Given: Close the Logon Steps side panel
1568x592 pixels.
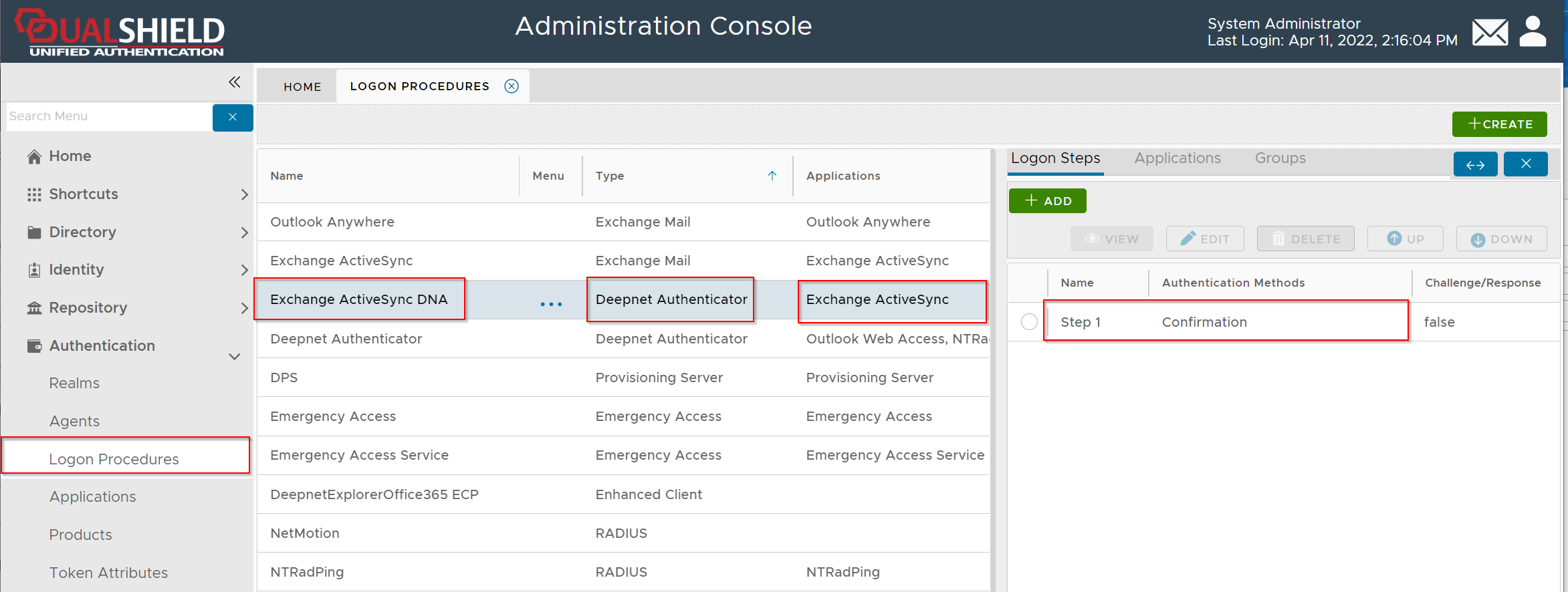Looking at the screenshot, I should [x=1525, y=164].
